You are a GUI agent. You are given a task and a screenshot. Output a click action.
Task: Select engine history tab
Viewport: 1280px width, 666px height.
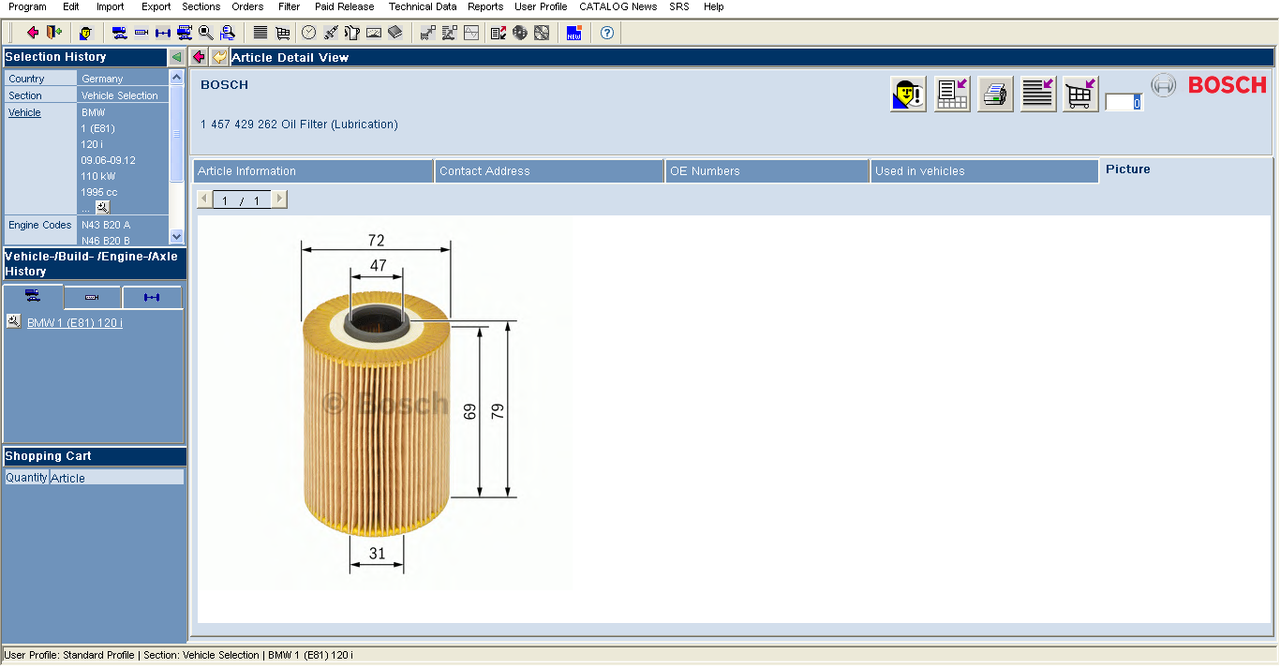pyautogui.click(x=92, y=298)
